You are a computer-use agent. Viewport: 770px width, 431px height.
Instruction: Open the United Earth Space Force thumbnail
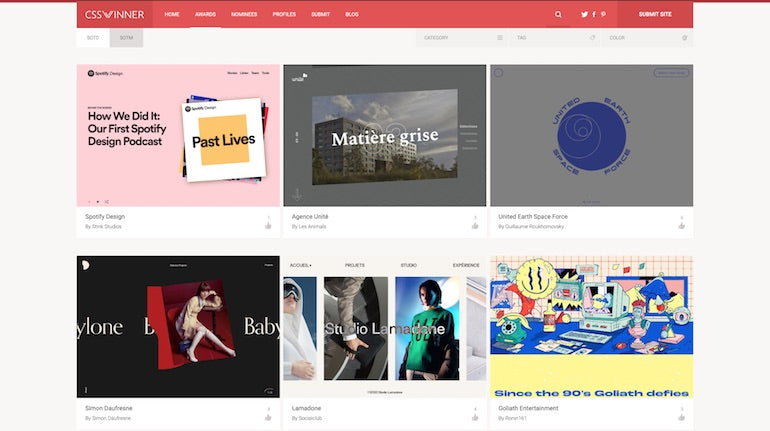point(591,135)
